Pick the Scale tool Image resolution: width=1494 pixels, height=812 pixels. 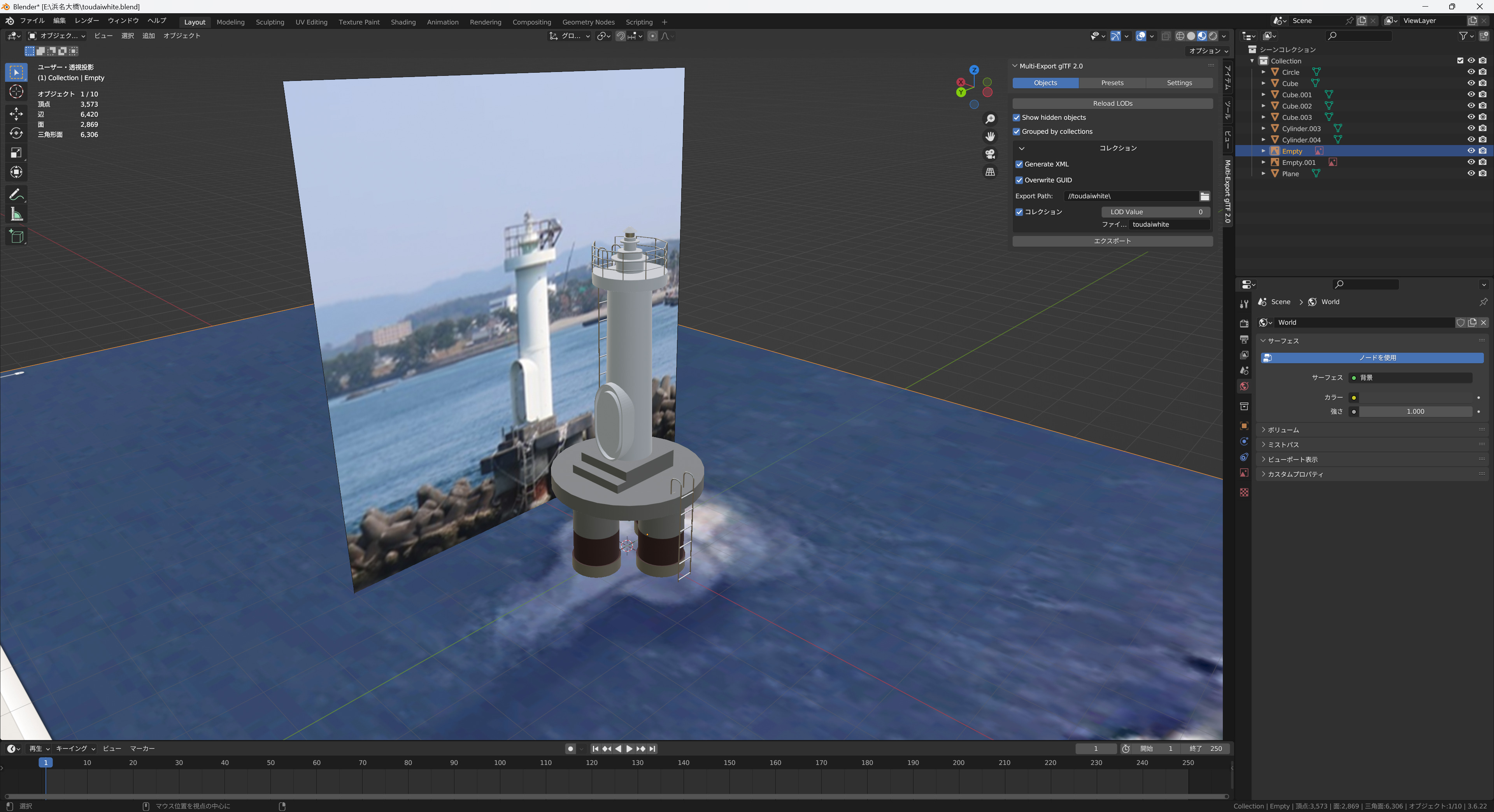click(x=16, y=153)
